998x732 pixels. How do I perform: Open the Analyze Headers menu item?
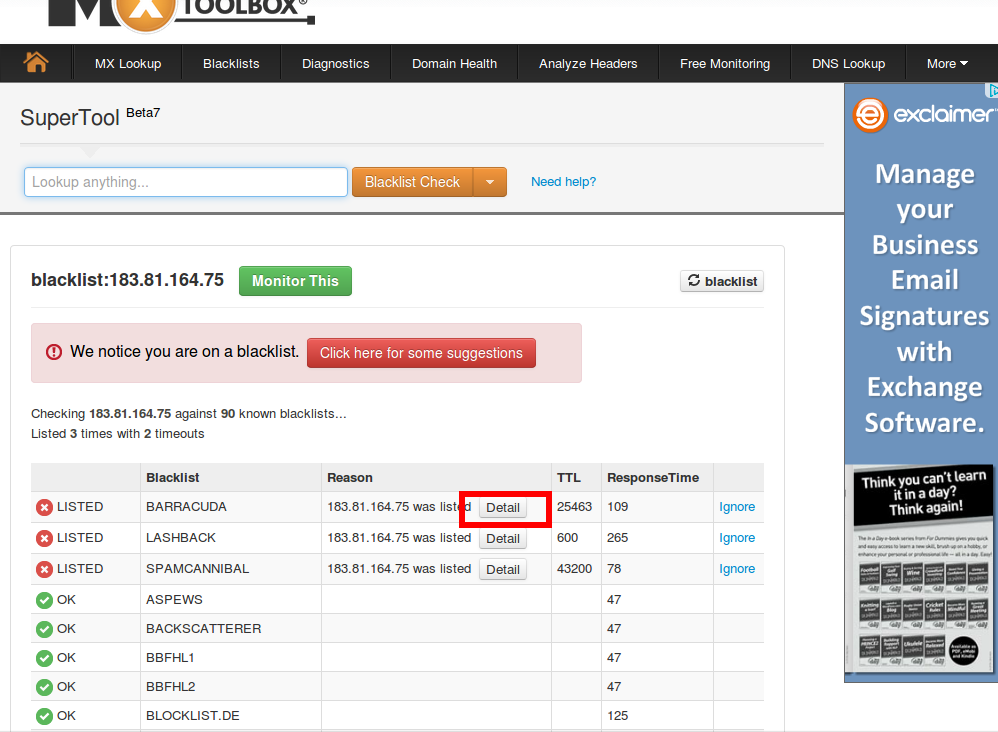tap(588, 64)
